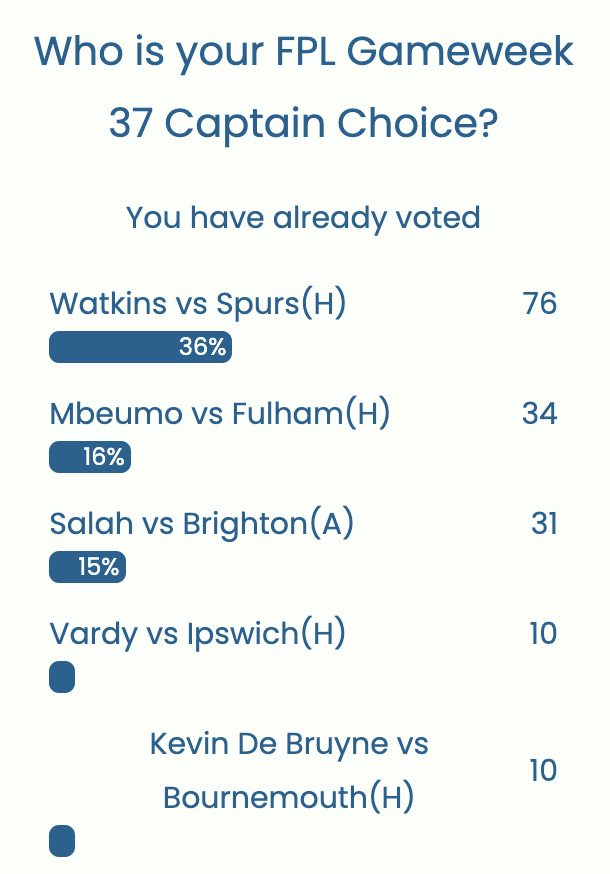Click the 15% progress bar under Salah

click(x=86, y=567)
